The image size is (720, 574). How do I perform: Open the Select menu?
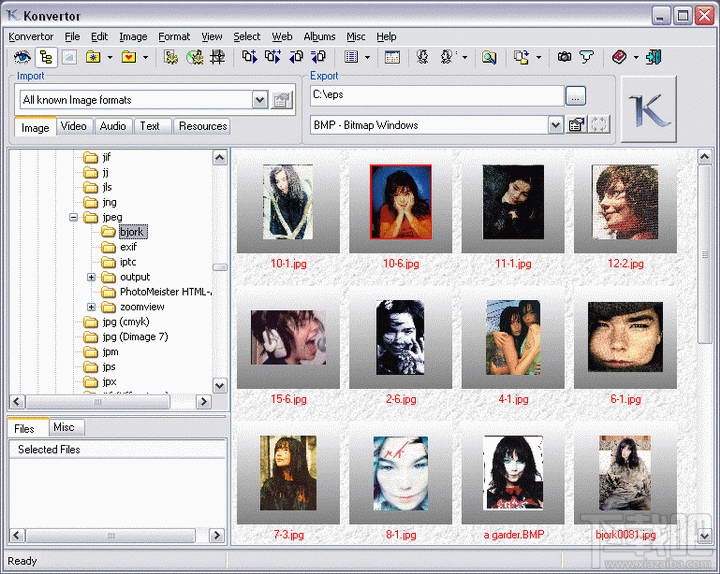247,36
